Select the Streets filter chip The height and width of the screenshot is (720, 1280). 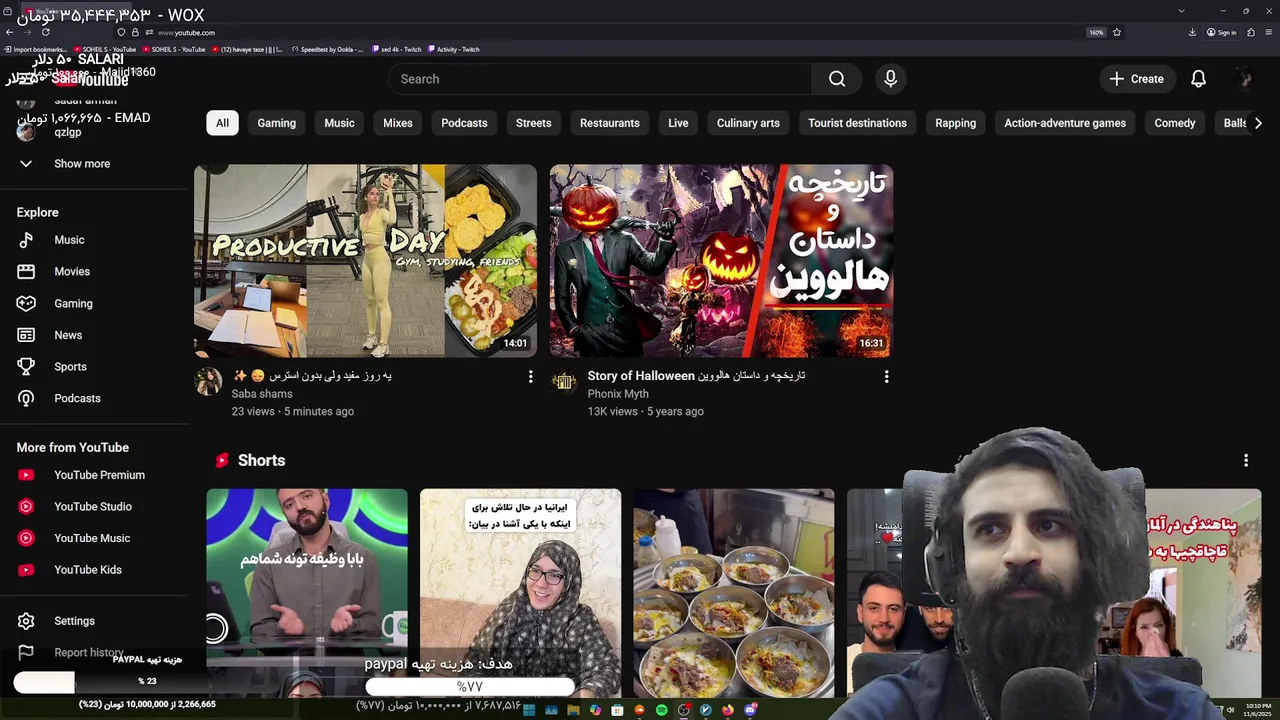(533, 123)
